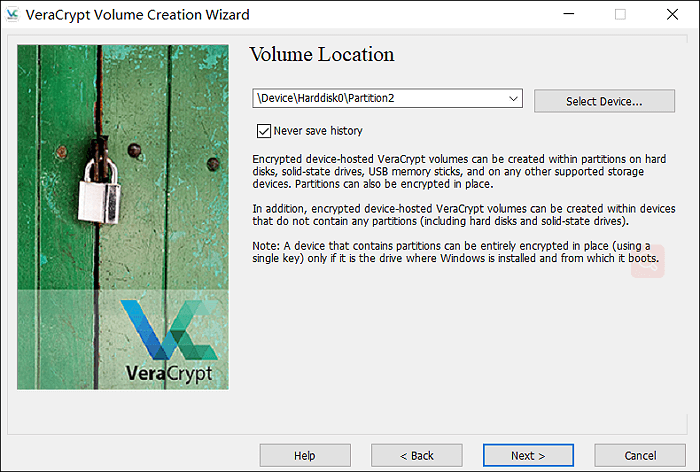The width and height of the screenshot is (700, 472).
Task: Proceed with the Next > button
Action: [528, 455]
